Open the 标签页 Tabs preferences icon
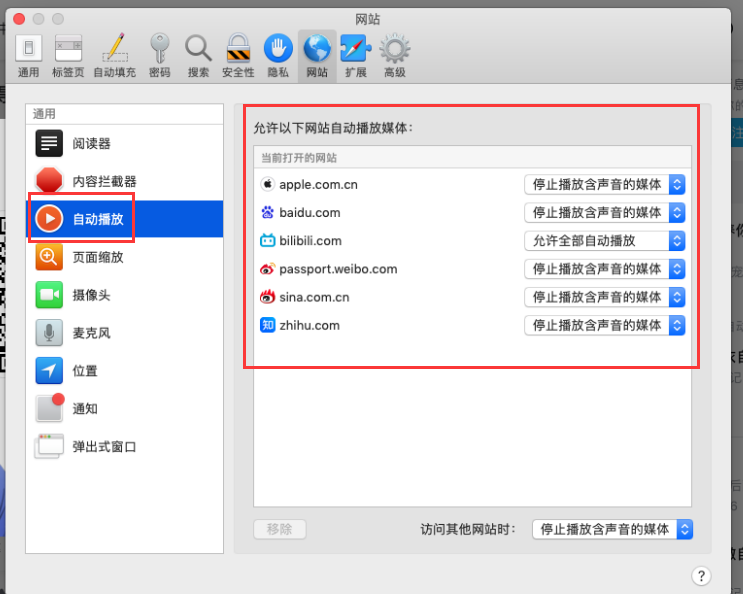Screen dimensions: 743x594 click(68, 48)
